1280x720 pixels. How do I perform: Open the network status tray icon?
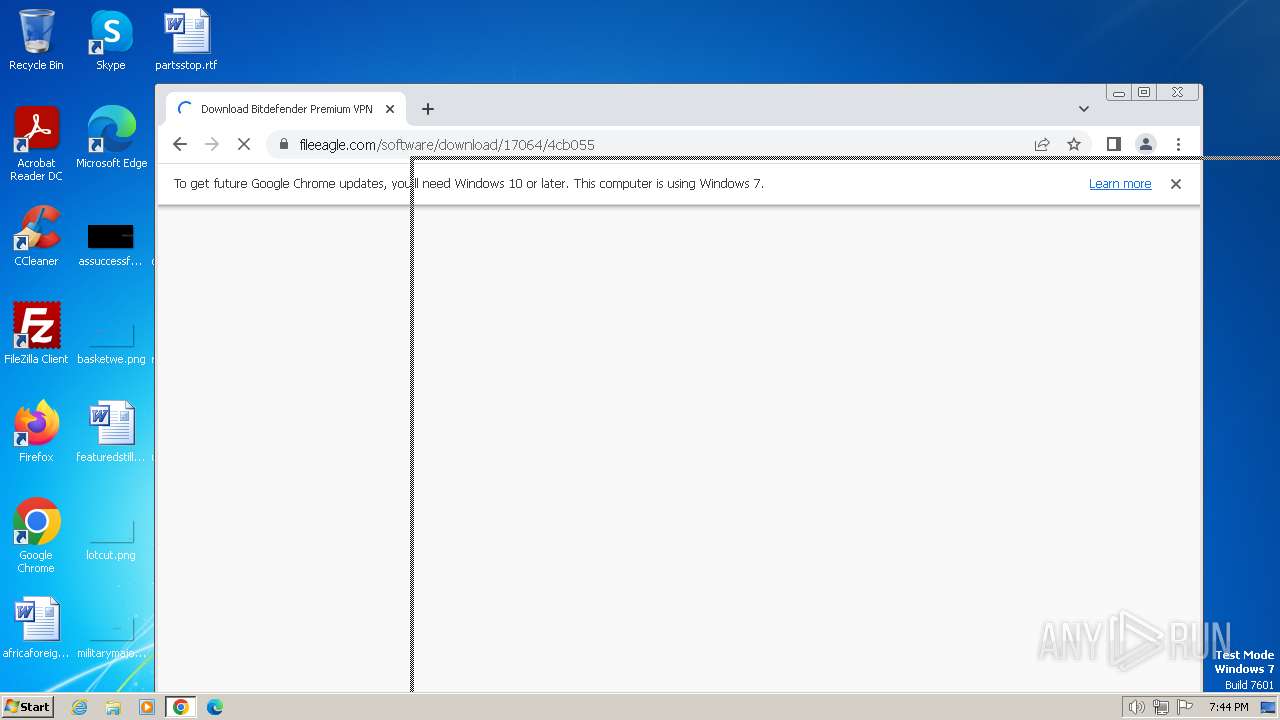click(x=1161, y=707)
